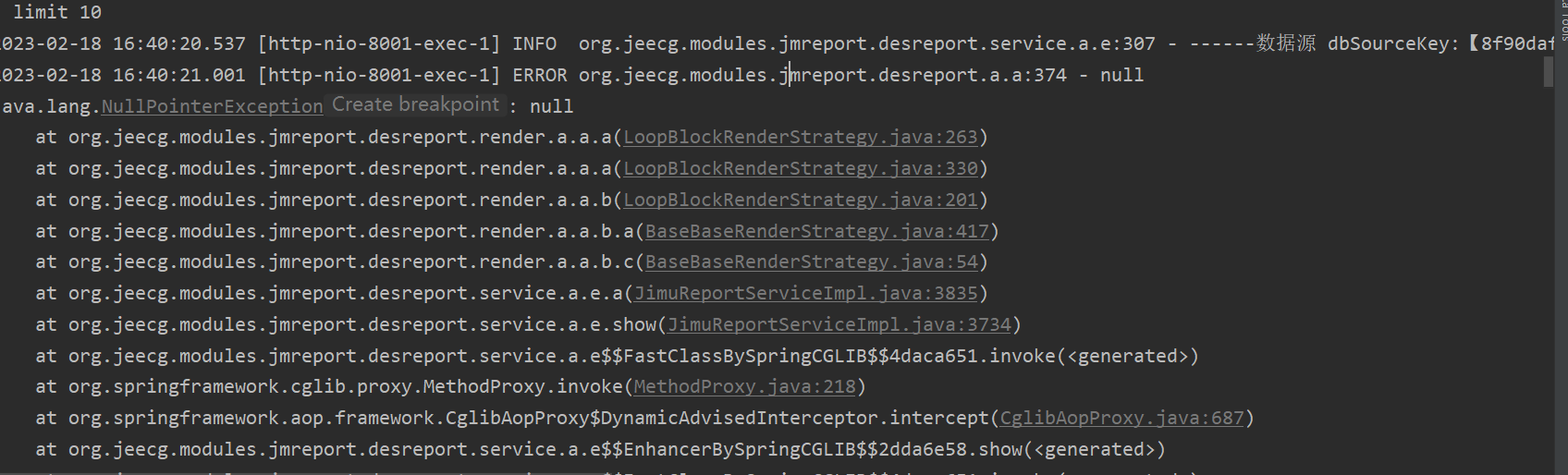Open MethodProxy.java:218 link
Viewport: 1568px width, 475px height.
click(x=745, y=386)
